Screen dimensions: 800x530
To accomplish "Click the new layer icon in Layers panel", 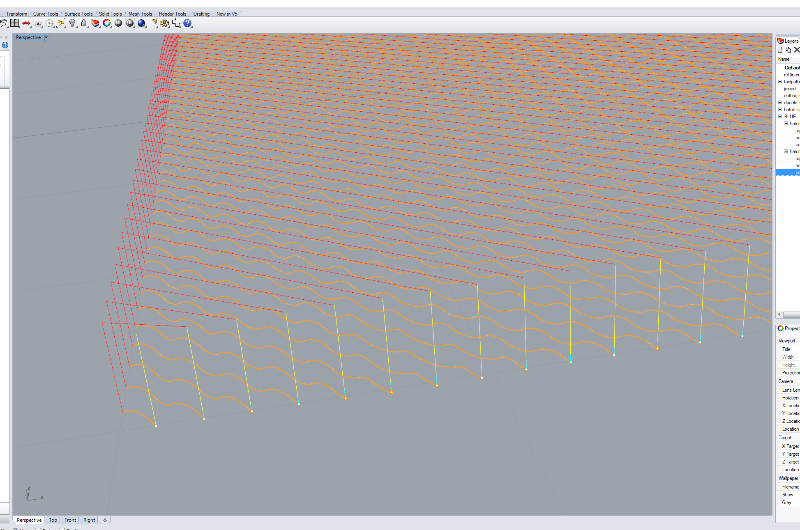I will pyautogui.click(x=780, y=50).
